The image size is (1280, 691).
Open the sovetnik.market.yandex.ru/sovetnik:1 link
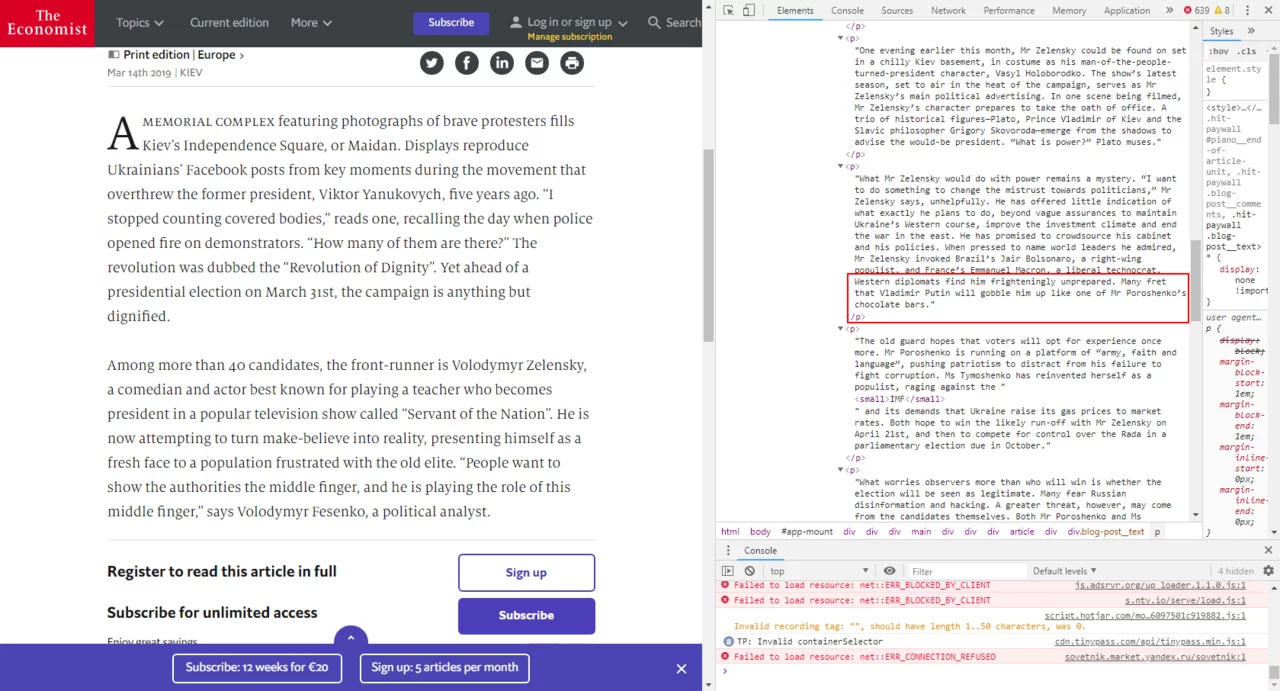(x=1155, y=657)
